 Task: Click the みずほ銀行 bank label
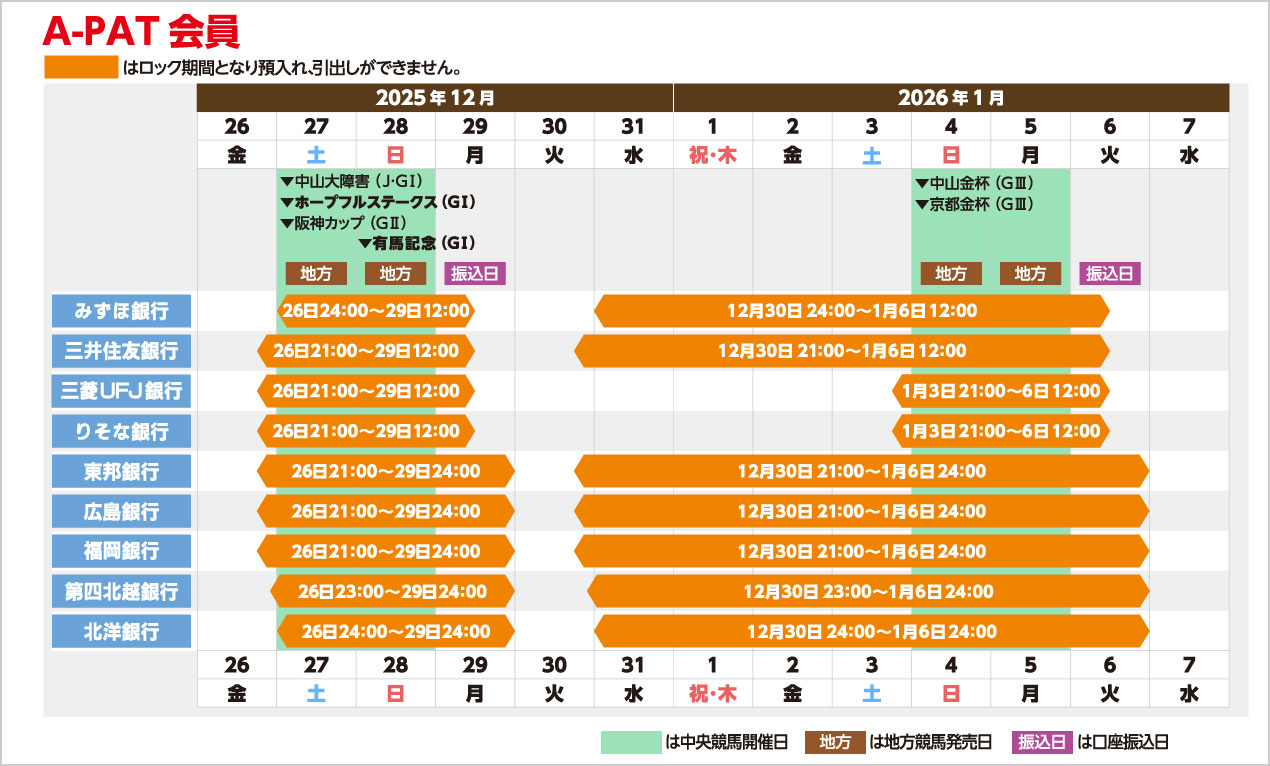pyautogui.click(x=121, y=311)
